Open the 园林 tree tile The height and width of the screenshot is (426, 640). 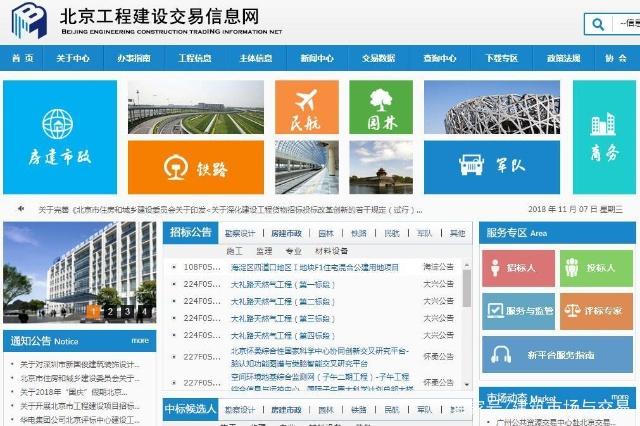click(x=381, y=107)
